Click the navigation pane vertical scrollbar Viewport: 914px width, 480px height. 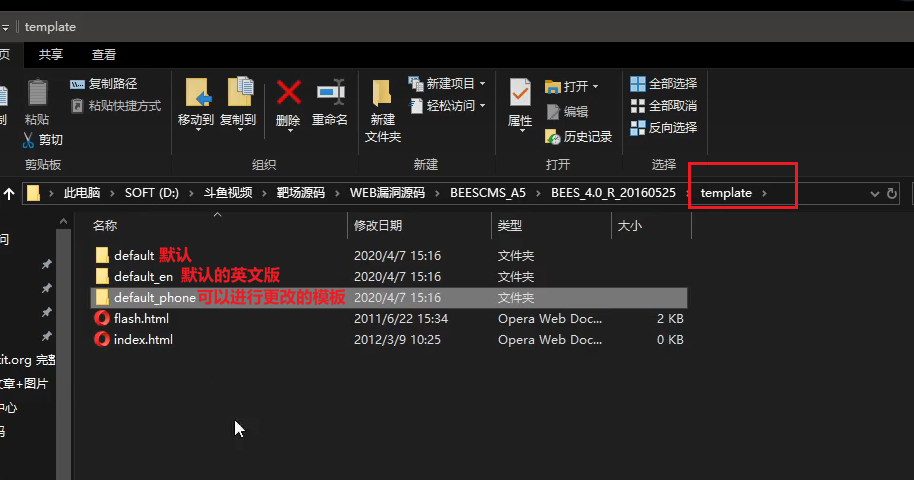pos(64,355)
